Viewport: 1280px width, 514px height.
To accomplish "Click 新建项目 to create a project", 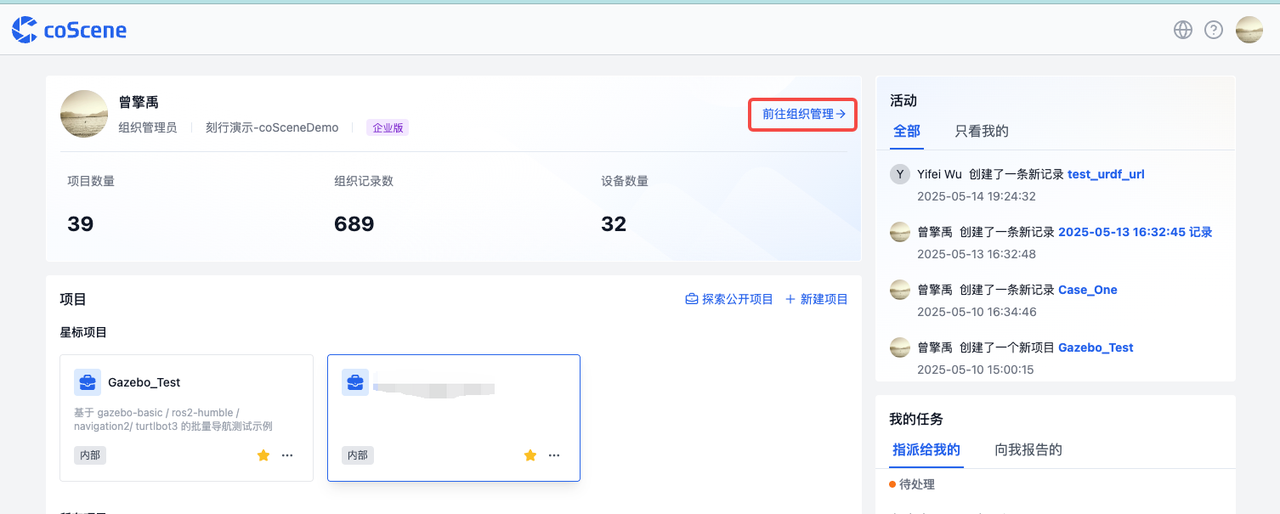I will pos(816,299).
